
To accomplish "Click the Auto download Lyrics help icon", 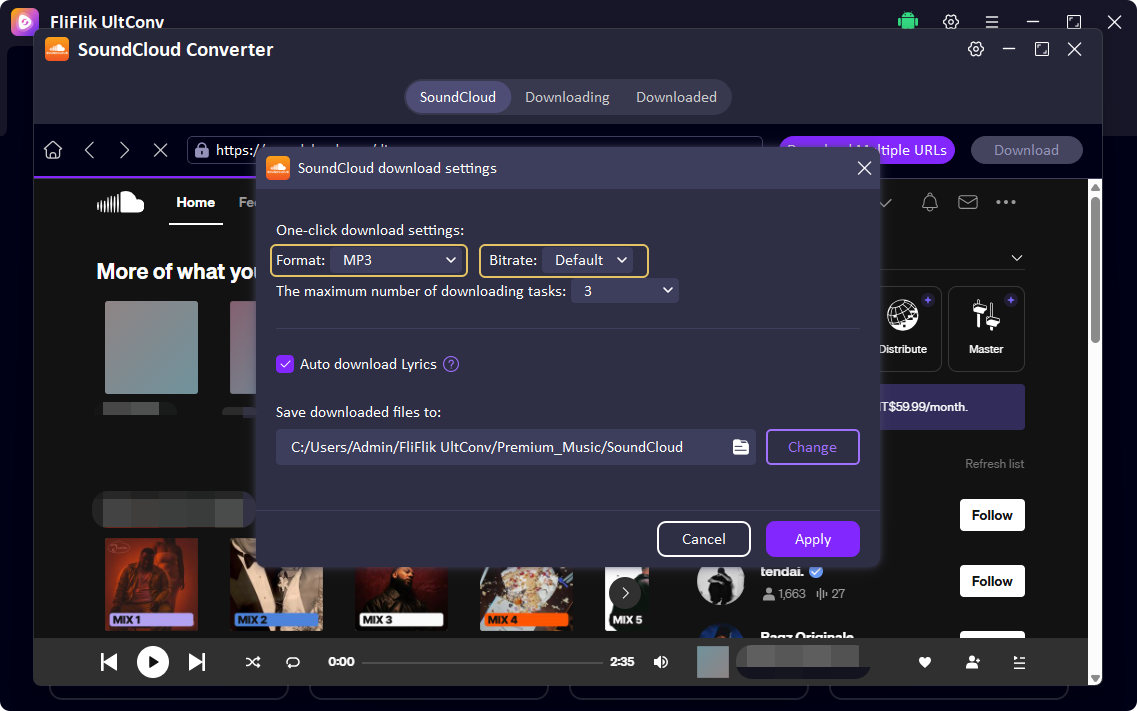I will (x=451, y=364).
